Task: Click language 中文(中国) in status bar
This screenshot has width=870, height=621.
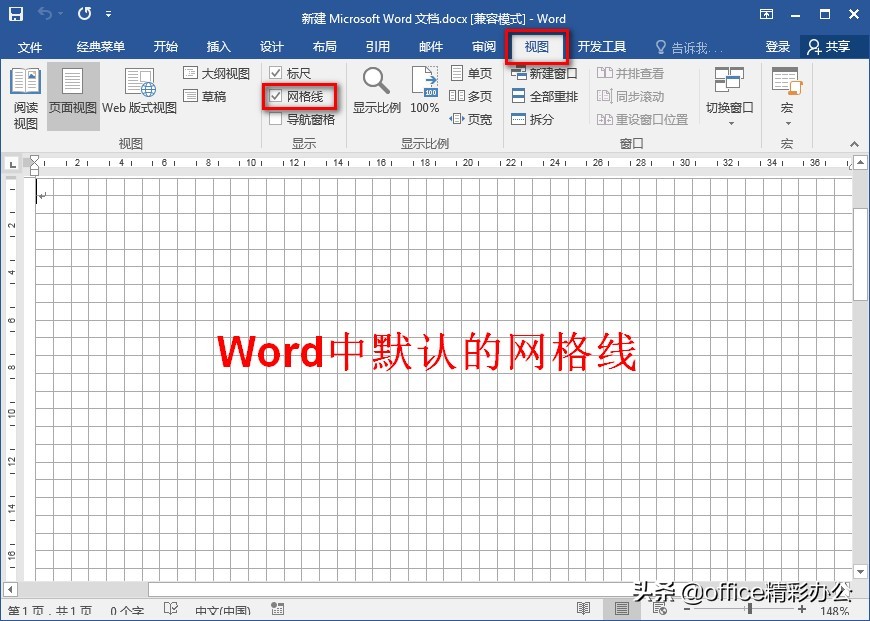Action: click(223, 612)
